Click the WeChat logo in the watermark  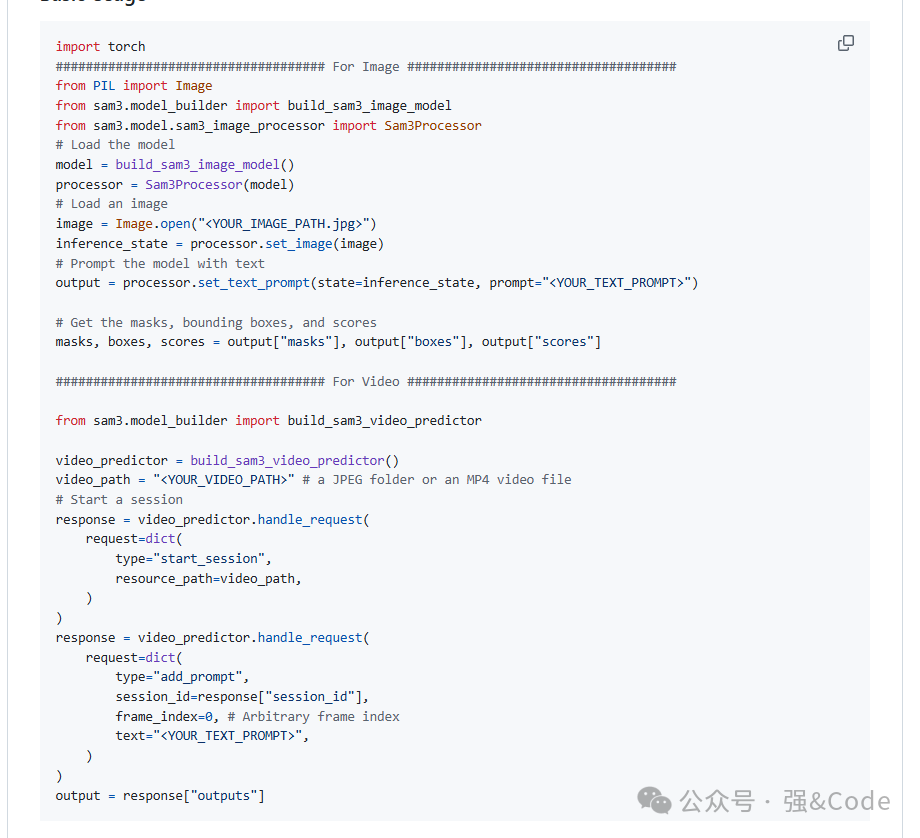655,800
